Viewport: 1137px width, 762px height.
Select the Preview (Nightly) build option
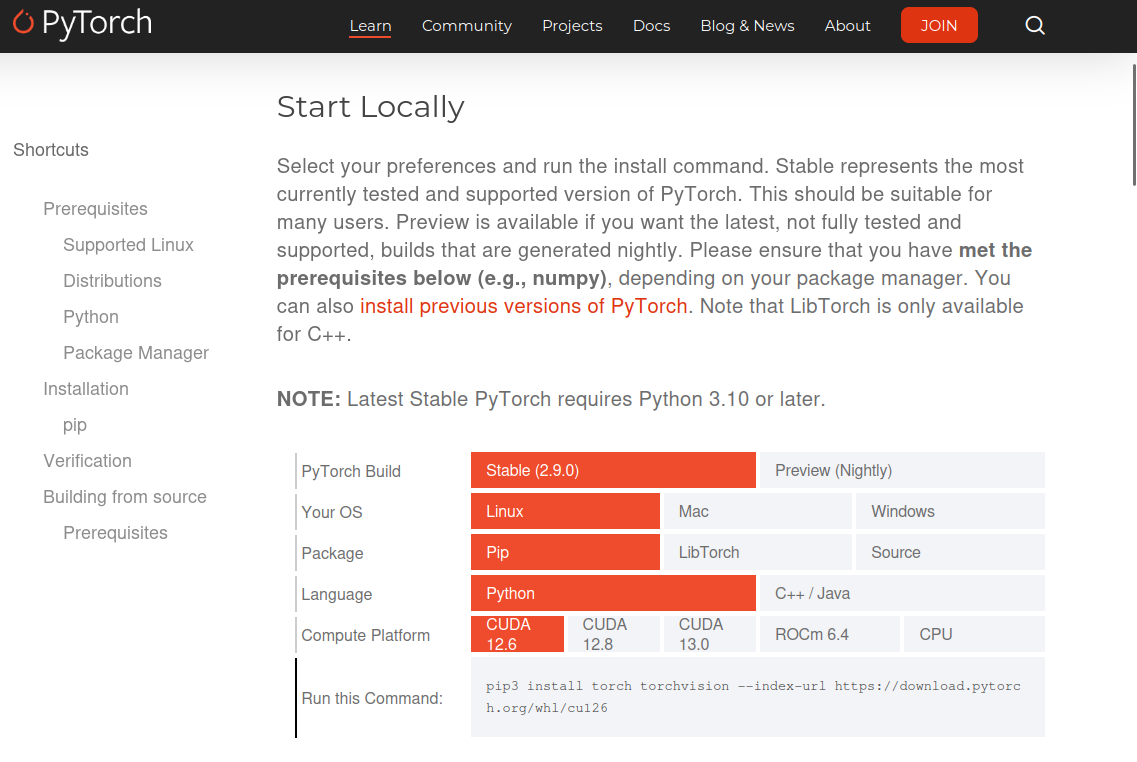901,470
